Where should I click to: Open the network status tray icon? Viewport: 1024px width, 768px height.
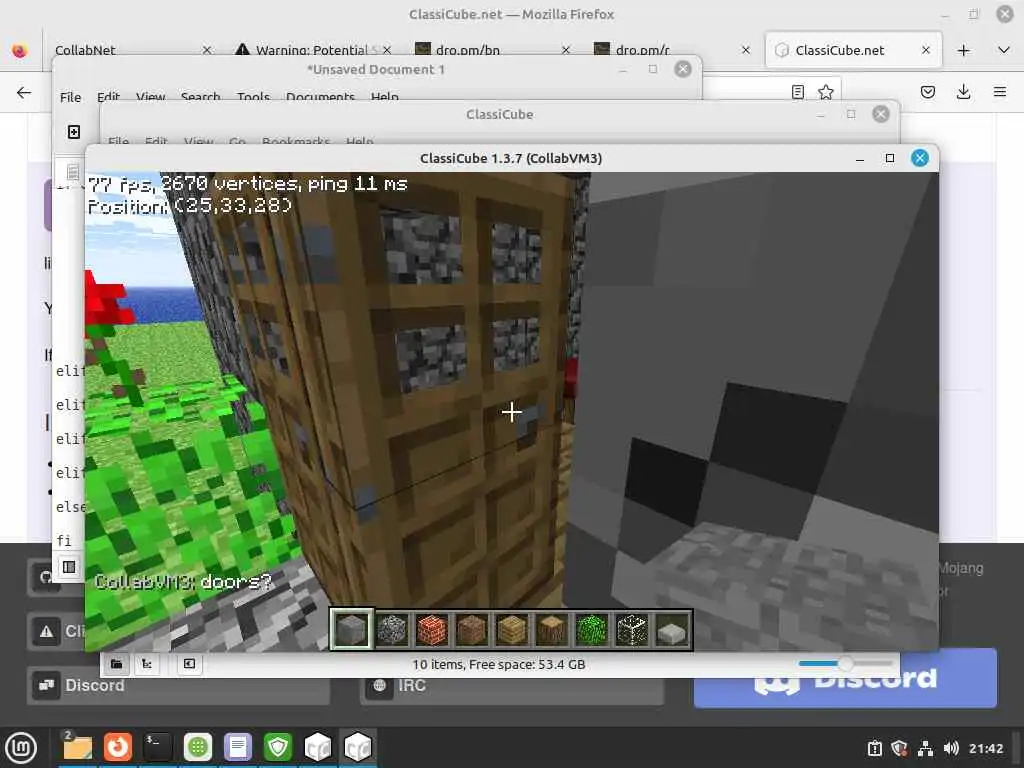point(925,748)
